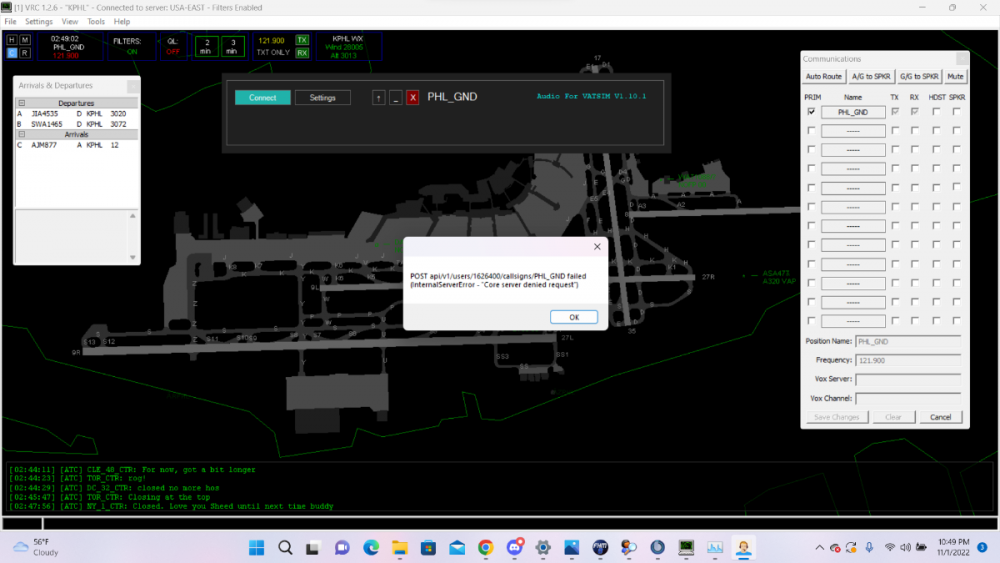Toggle the HDST checkbox for PHL_GND
This screenshot has width=1000, height=563.
pos(936,112)
